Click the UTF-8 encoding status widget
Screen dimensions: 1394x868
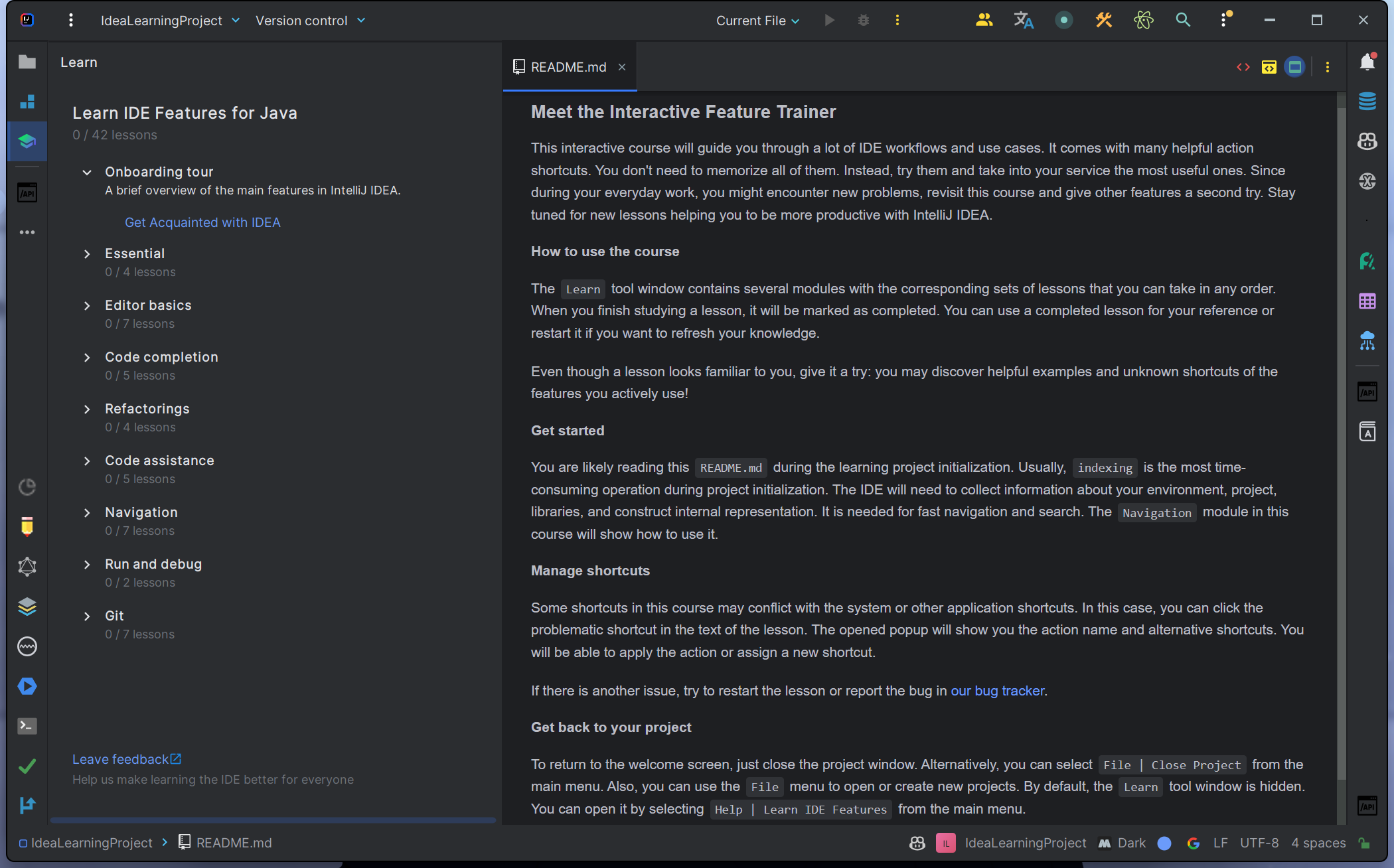pyautogui.click(x=1259, y=843)
